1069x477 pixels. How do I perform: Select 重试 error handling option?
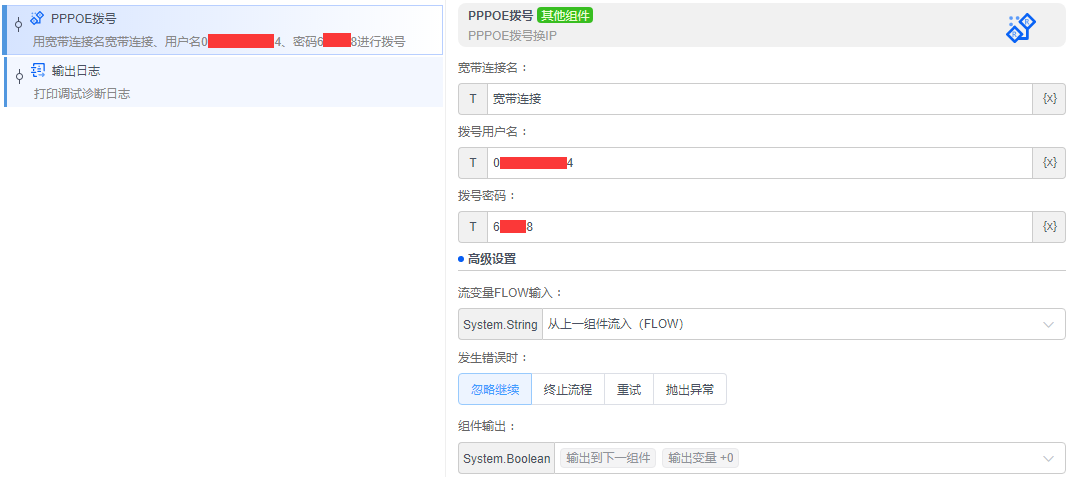tap(629, 389)
